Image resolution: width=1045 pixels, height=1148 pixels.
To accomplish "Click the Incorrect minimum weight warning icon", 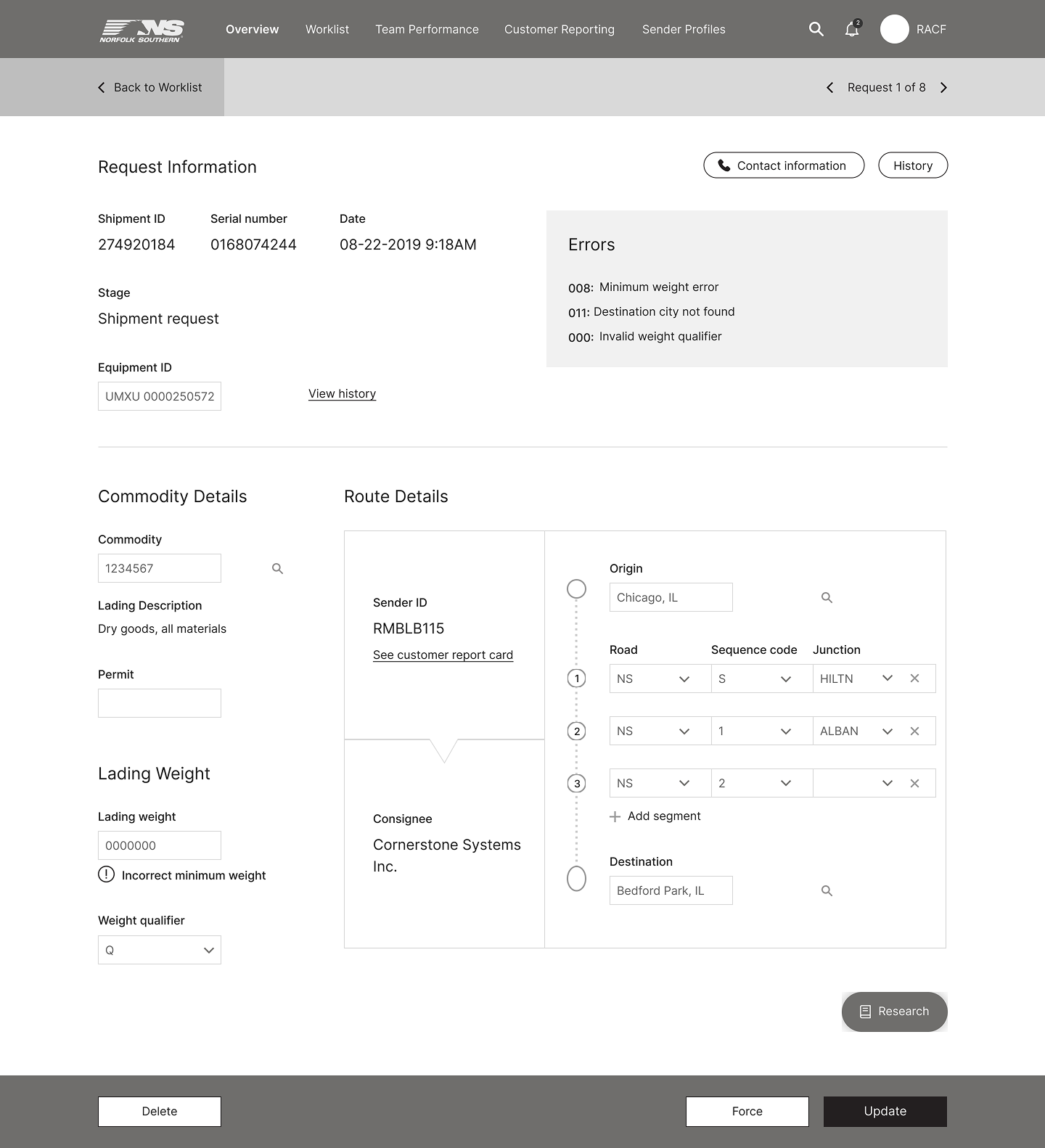I will 106,874.
